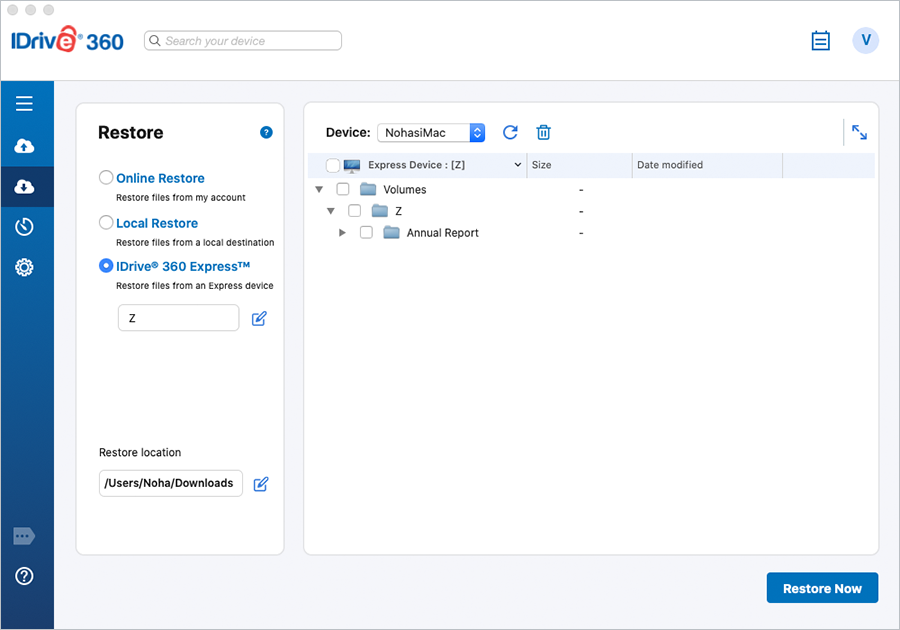Viewport: 900px width, 630px height.
Task: Click the trash delete icon
Action: (x=543, y=133)
